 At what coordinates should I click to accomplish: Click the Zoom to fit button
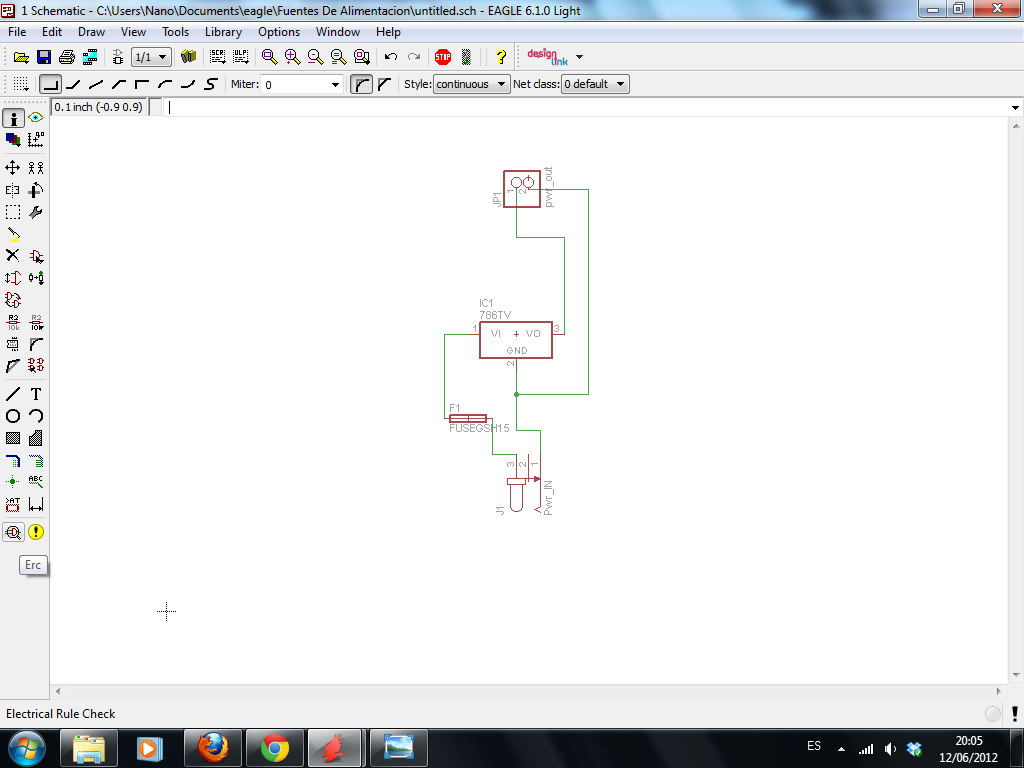tap(269, 57)
